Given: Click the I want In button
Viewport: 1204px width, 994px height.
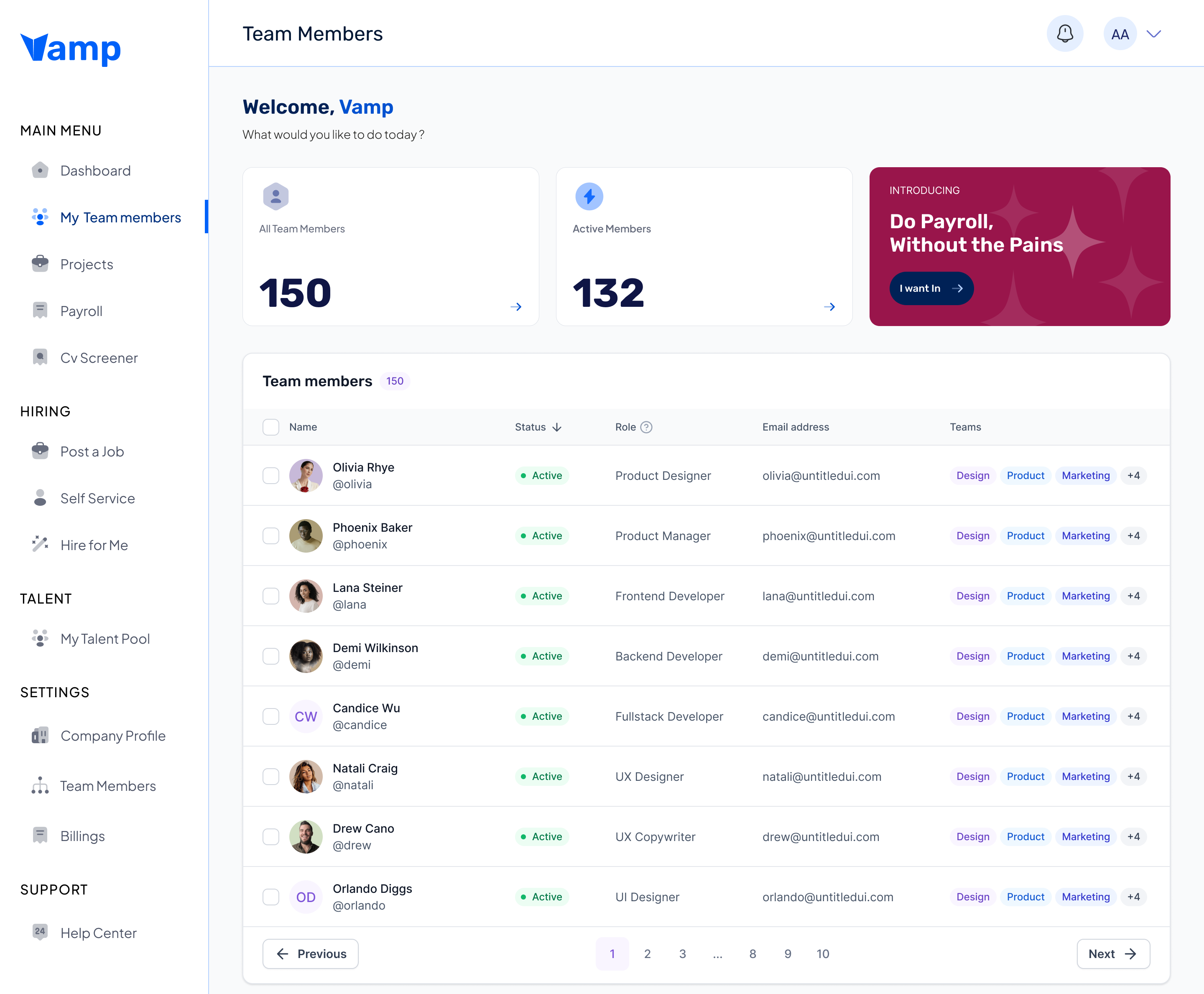Looking at the screenshot, I should 931,288.
